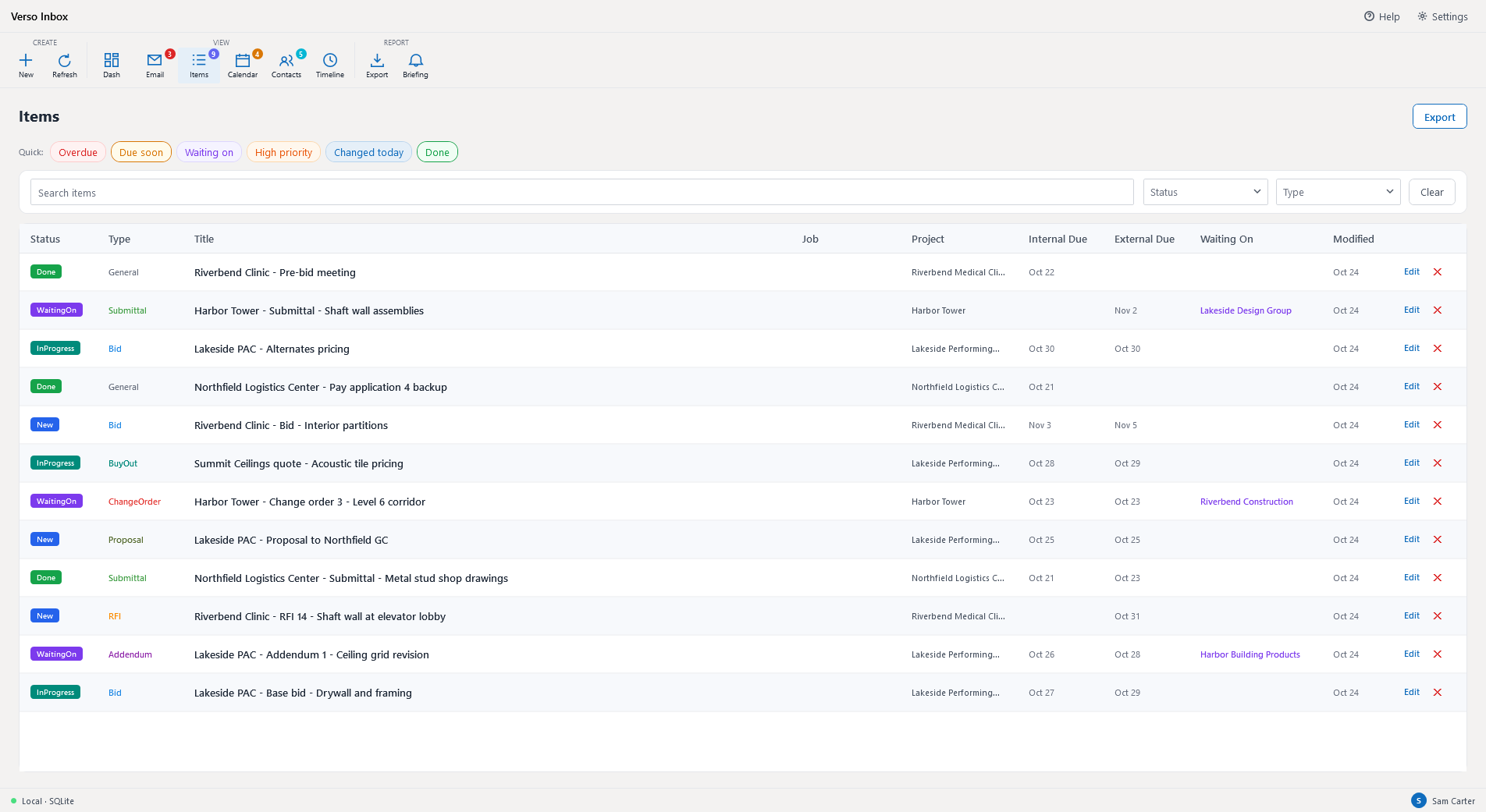Image resolution: width=1486 pixels, height=812 pixels.
Task: Click the Export button beside Items heading
Action: coord(1440,117)
